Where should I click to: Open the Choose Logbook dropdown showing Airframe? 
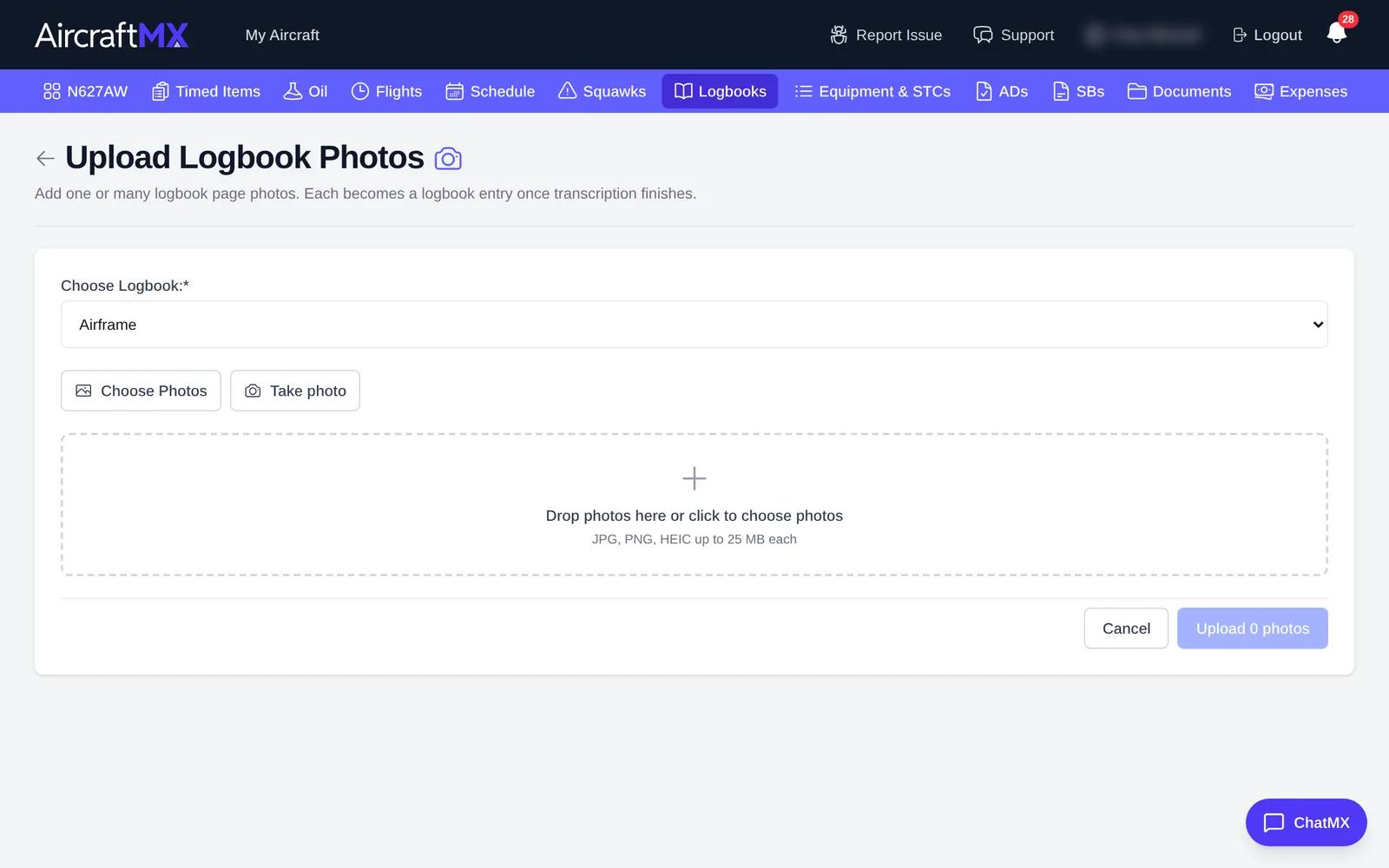click(694, 325)
